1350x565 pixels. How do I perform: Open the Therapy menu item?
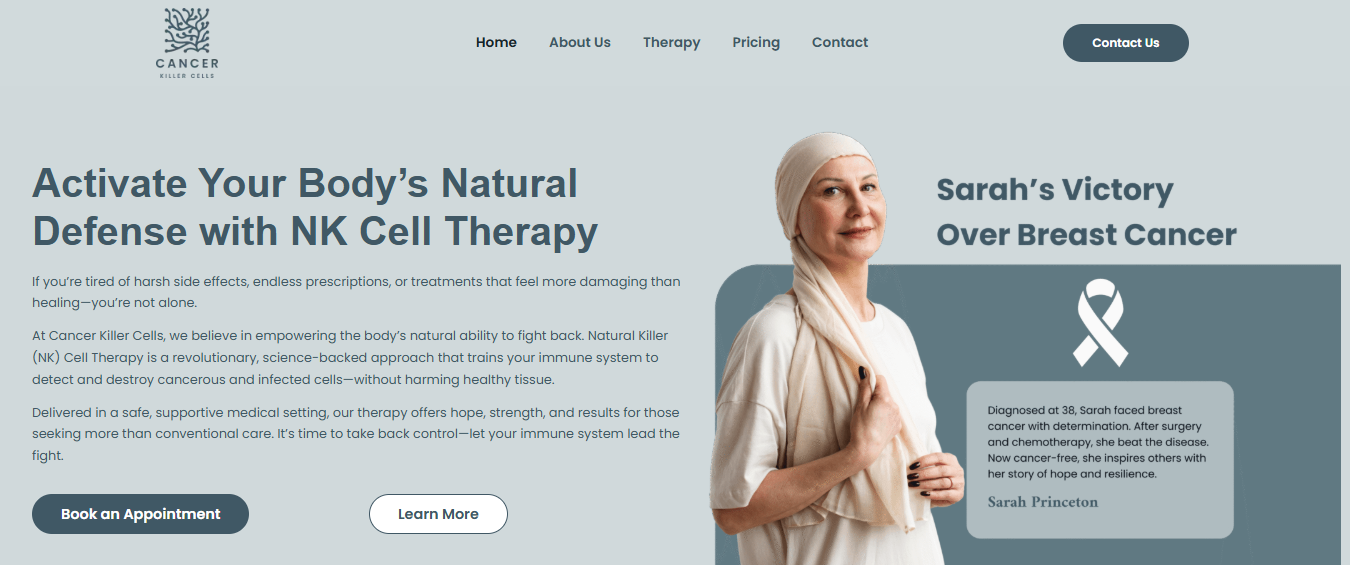point(672,42)
